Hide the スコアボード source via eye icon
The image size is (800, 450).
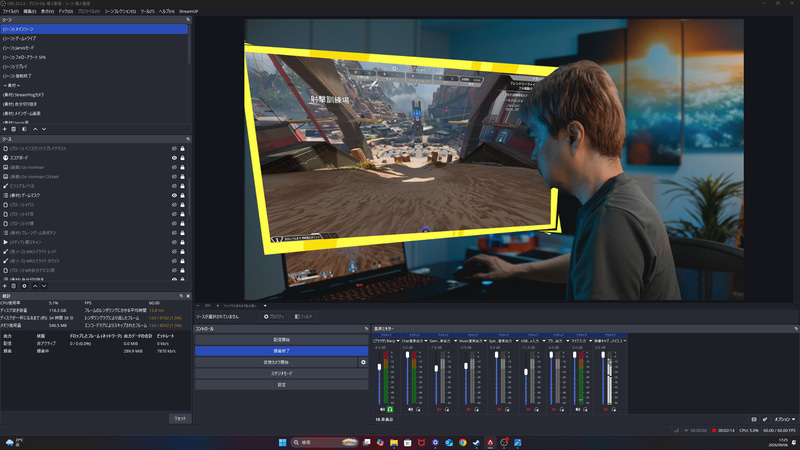[x=174, y=158]
